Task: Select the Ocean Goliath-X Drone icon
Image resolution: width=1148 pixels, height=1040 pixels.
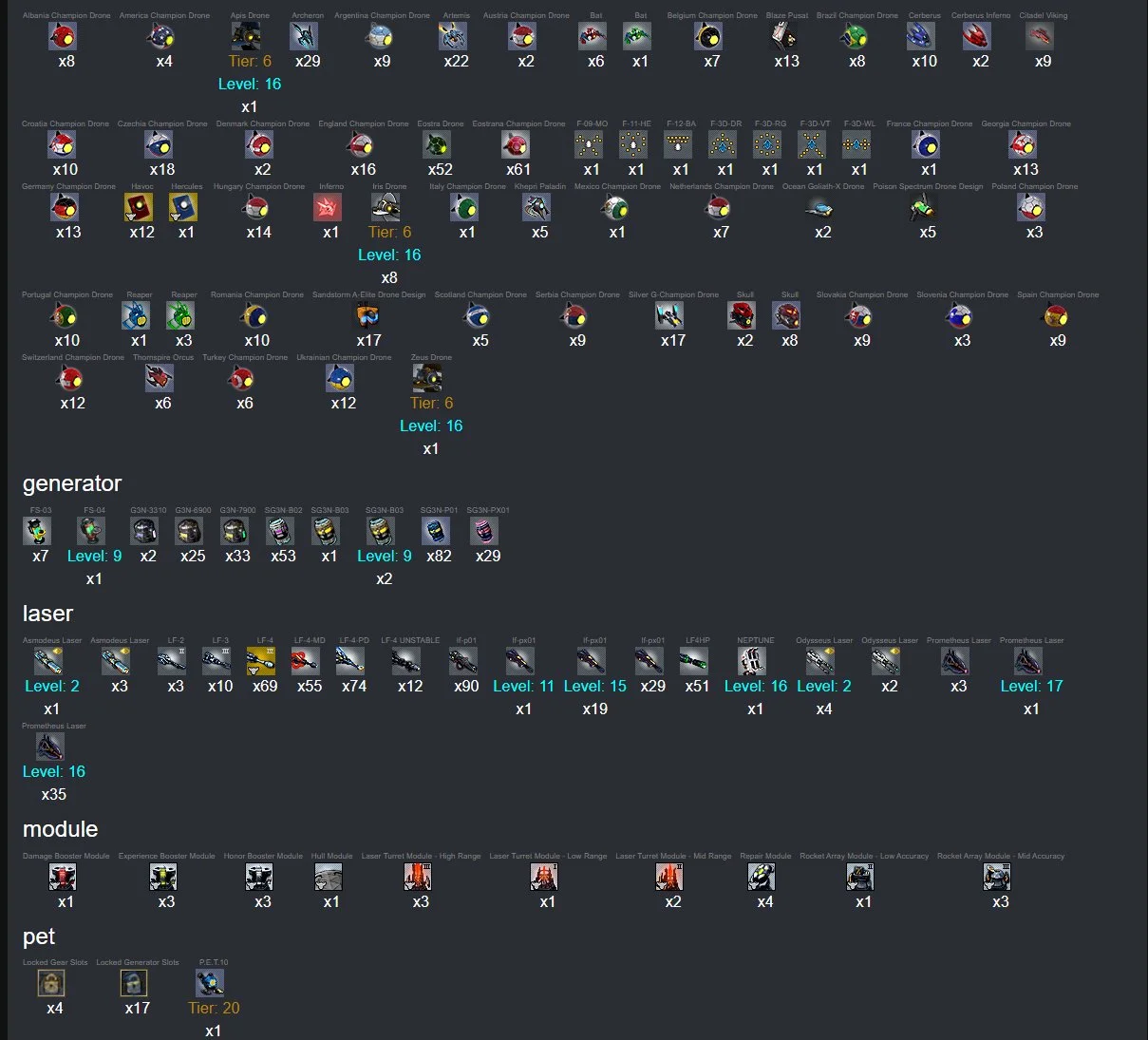Action: click(819, 207)
